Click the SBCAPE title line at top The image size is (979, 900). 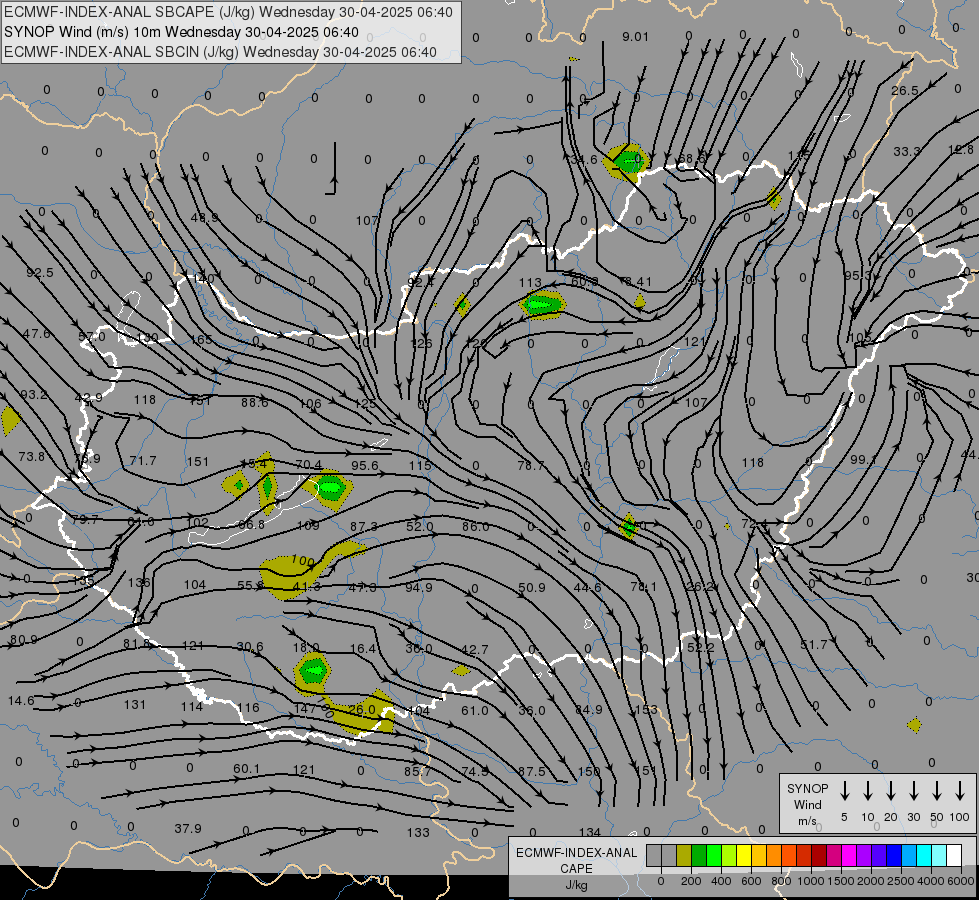(x=229, y=12)
